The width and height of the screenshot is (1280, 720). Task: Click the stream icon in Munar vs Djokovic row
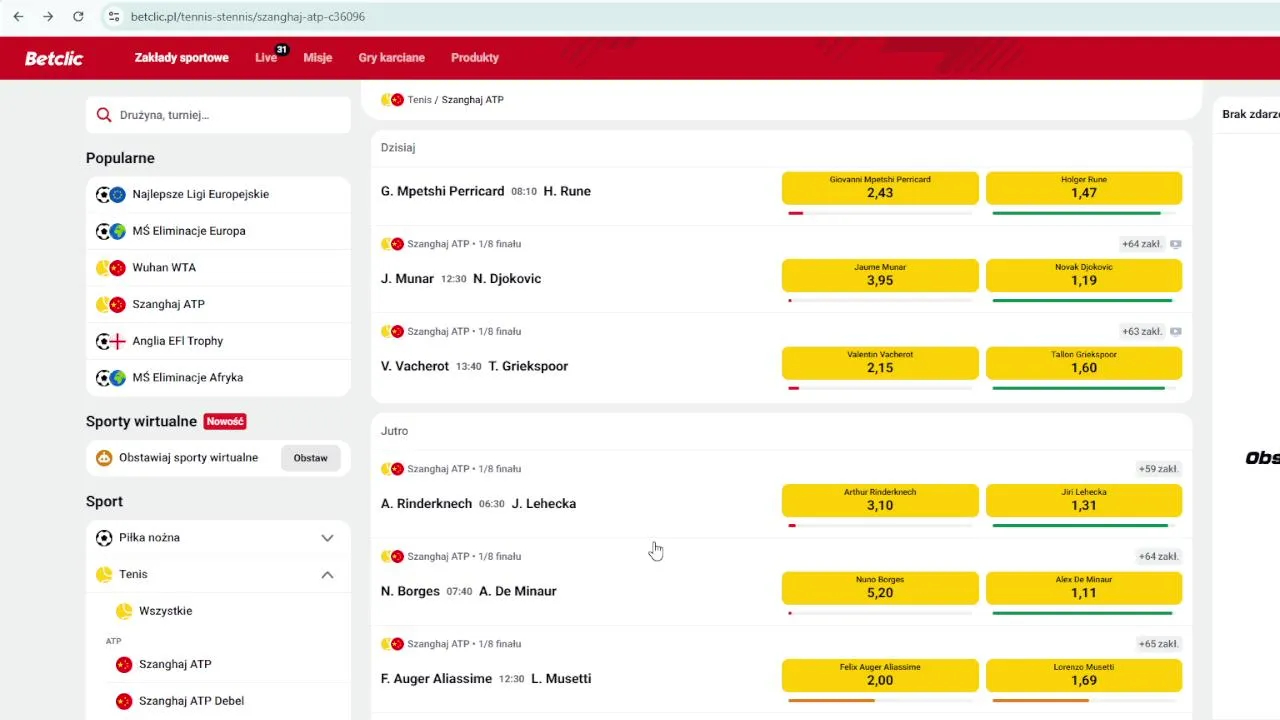click(x=1176, y=244)
